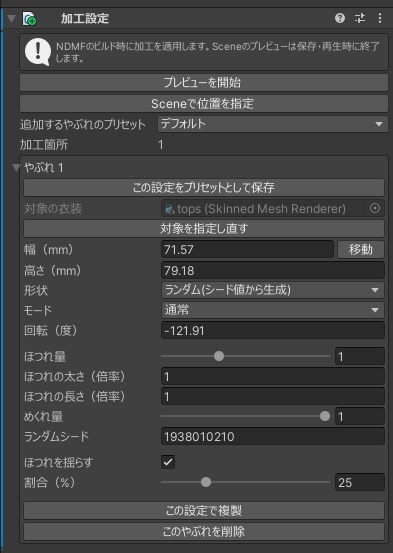The height and width of the screenshot is (553, 393).
Task: Click Sceneで位置を指定 button
Action: 204,103
